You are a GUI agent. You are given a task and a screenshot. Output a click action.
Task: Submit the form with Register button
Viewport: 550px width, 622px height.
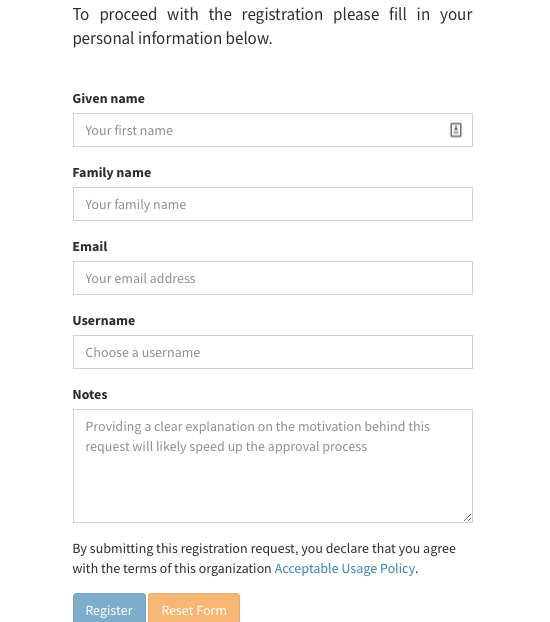109,608
